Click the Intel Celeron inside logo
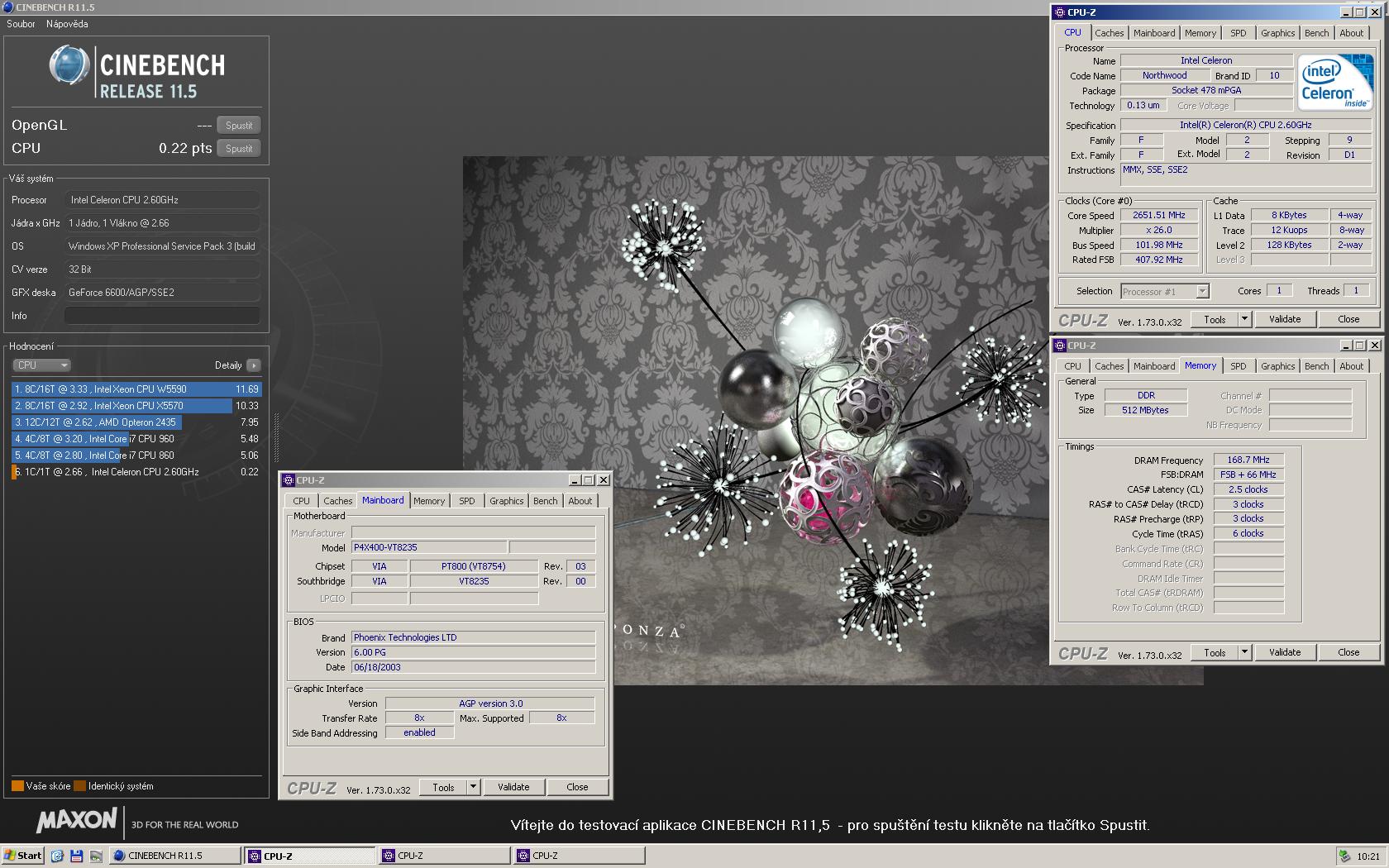Screen dimensions: 1389x868 (x=1334, y=81)
